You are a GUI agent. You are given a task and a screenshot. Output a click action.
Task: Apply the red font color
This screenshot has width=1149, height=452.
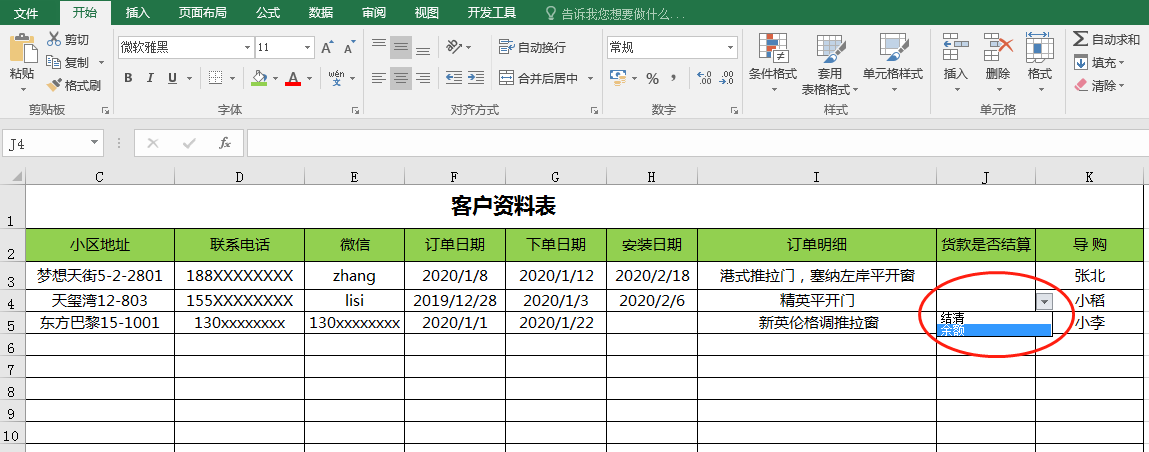coord(293,78)
